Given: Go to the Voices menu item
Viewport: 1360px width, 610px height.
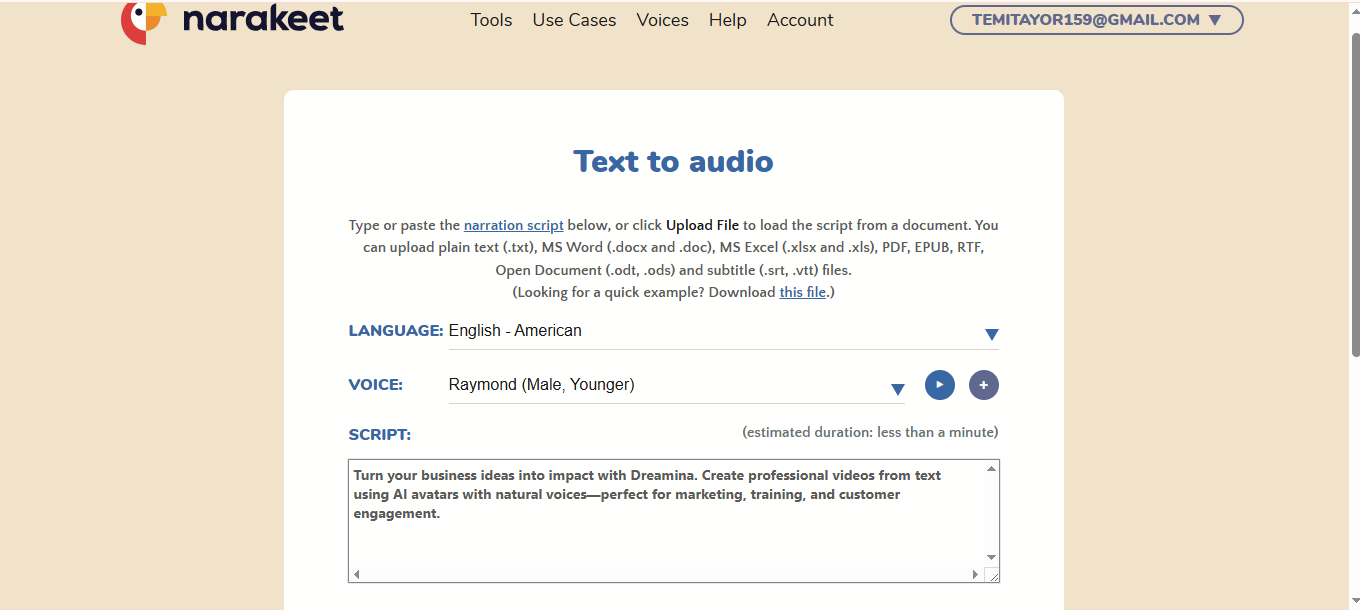Looking at the screenshot, I should click(662, 20).
